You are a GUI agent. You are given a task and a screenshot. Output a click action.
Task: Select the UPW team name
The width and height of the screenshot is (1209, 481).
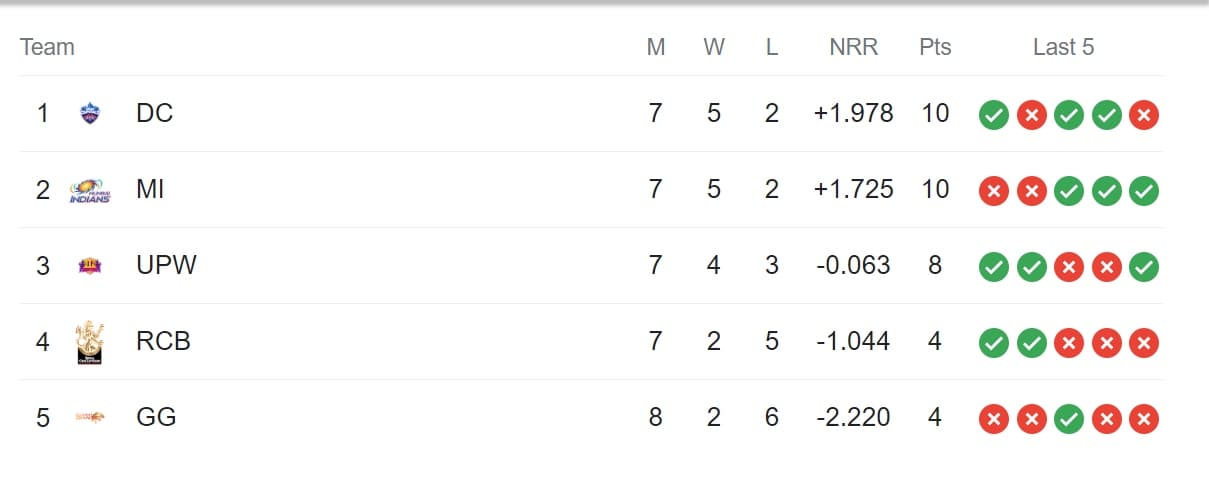167,266
